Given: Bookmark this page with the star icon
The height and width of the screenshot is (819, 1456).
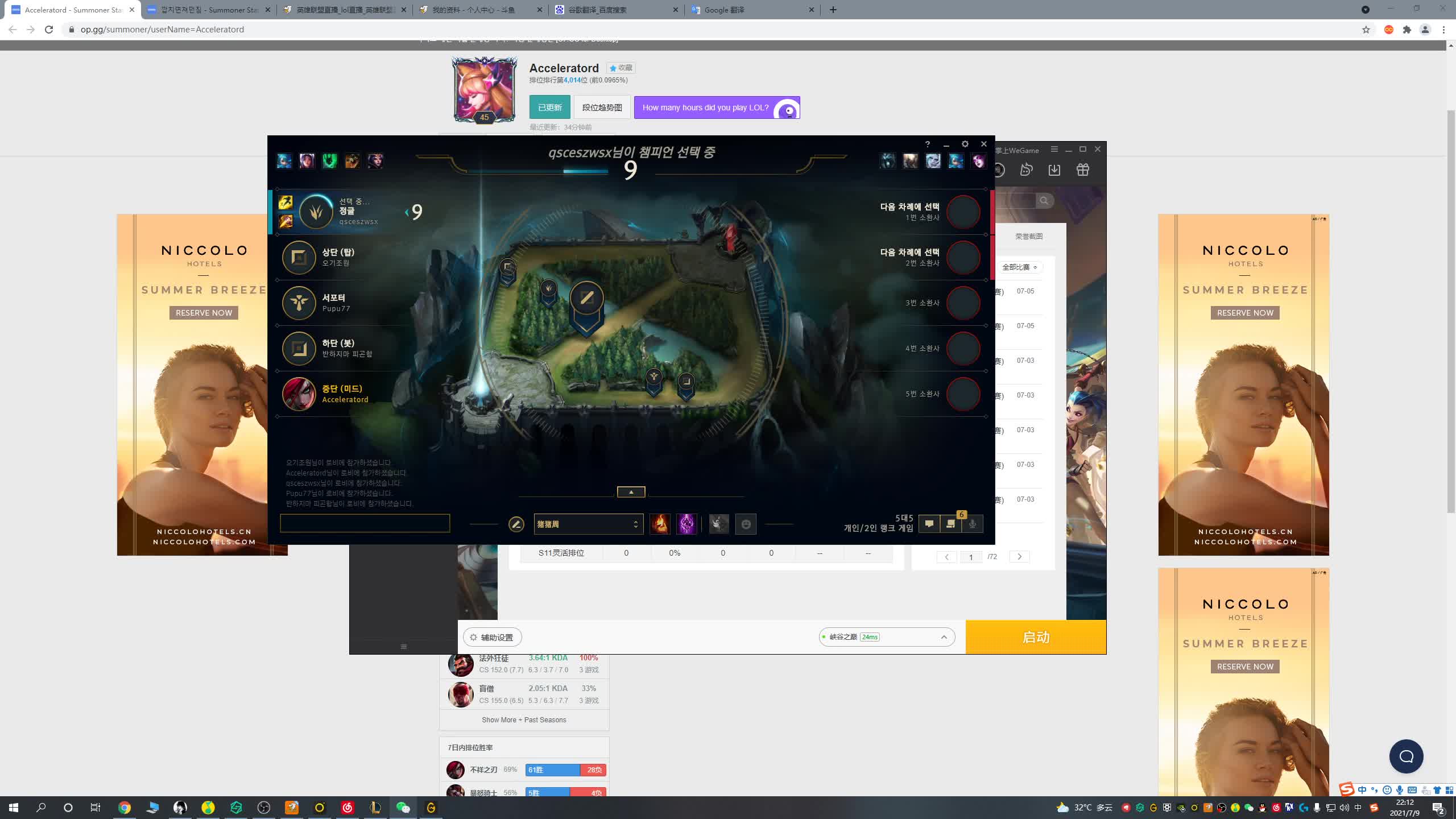Looking at the screenshot, I should pos(1366,30).
